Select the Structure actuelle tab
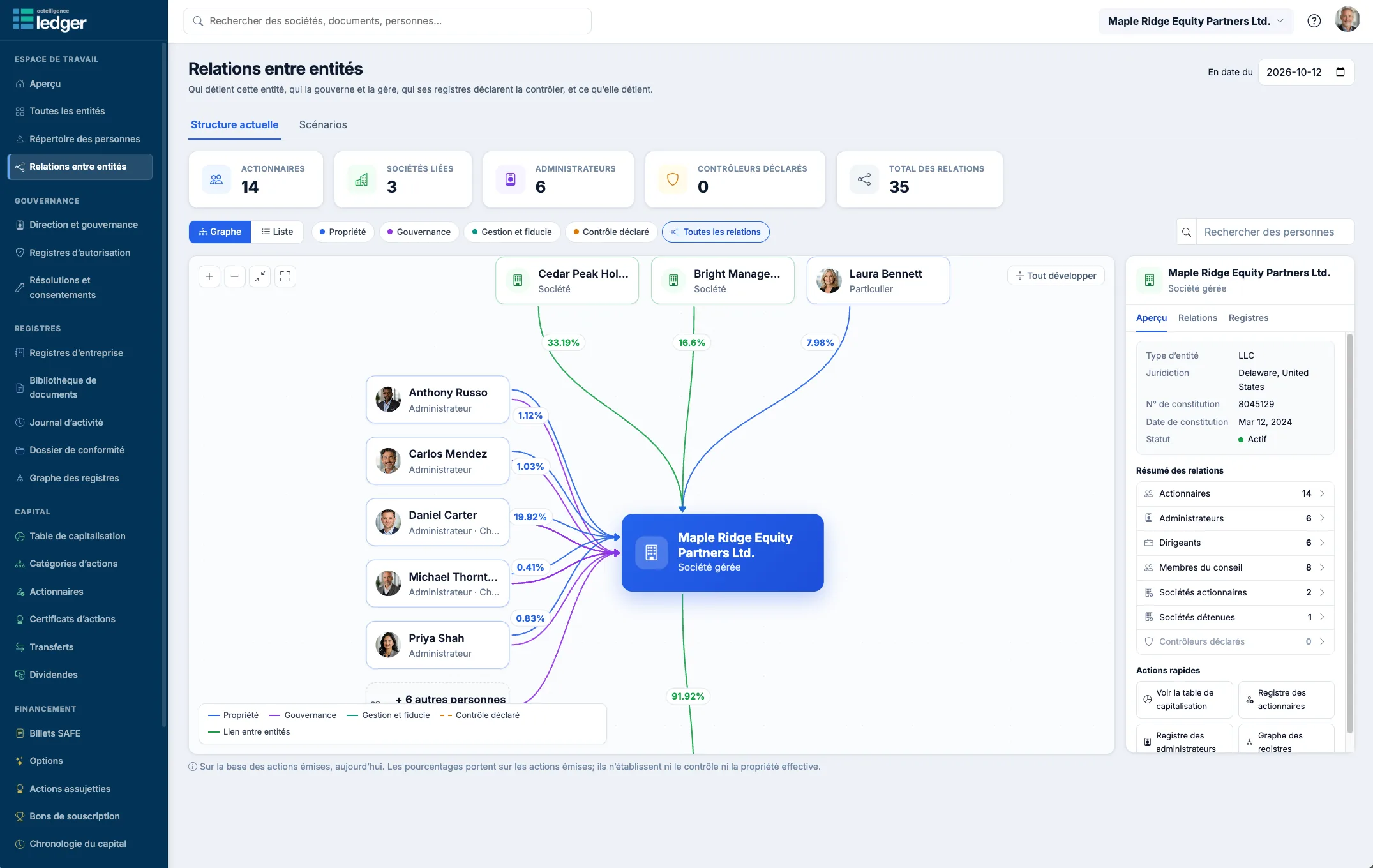This screenshot has height=868, width=1373. [234, 124]
